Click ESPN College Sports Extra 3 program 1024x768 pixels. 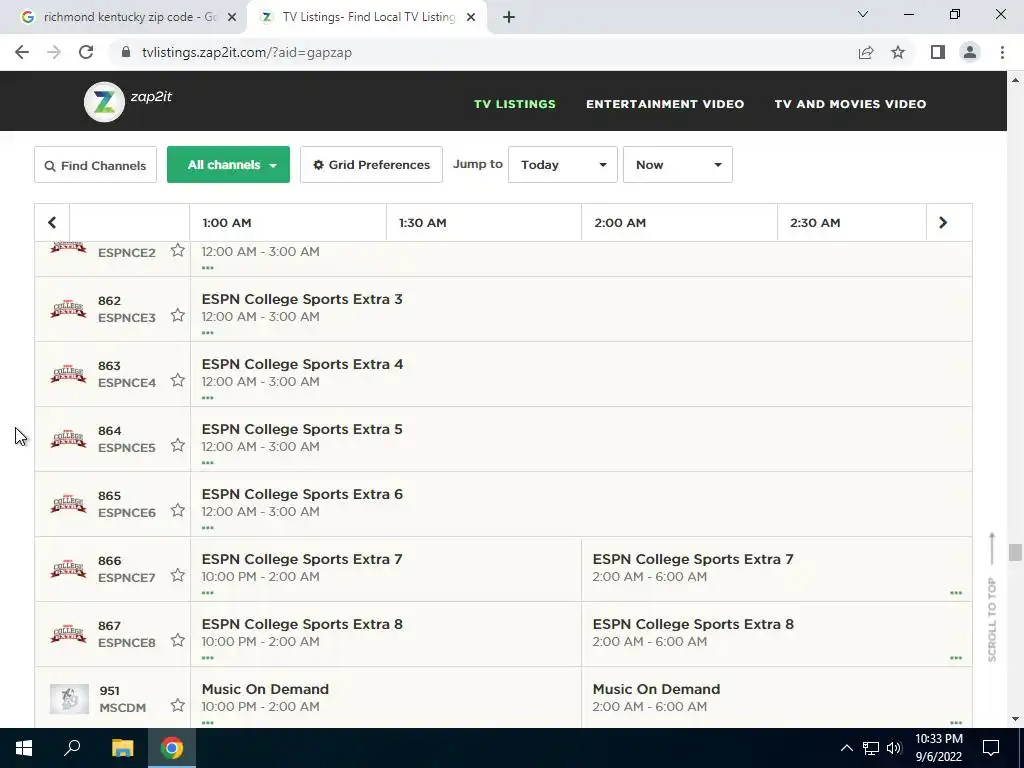[x=302, y=299]
